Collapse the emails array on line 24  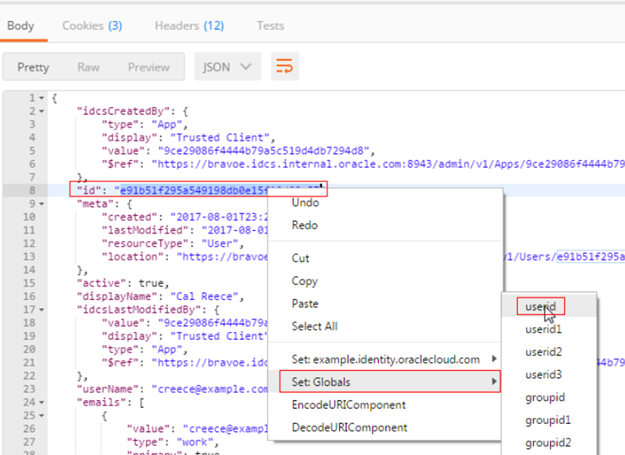pyautogui.click(x=41, y=402)
